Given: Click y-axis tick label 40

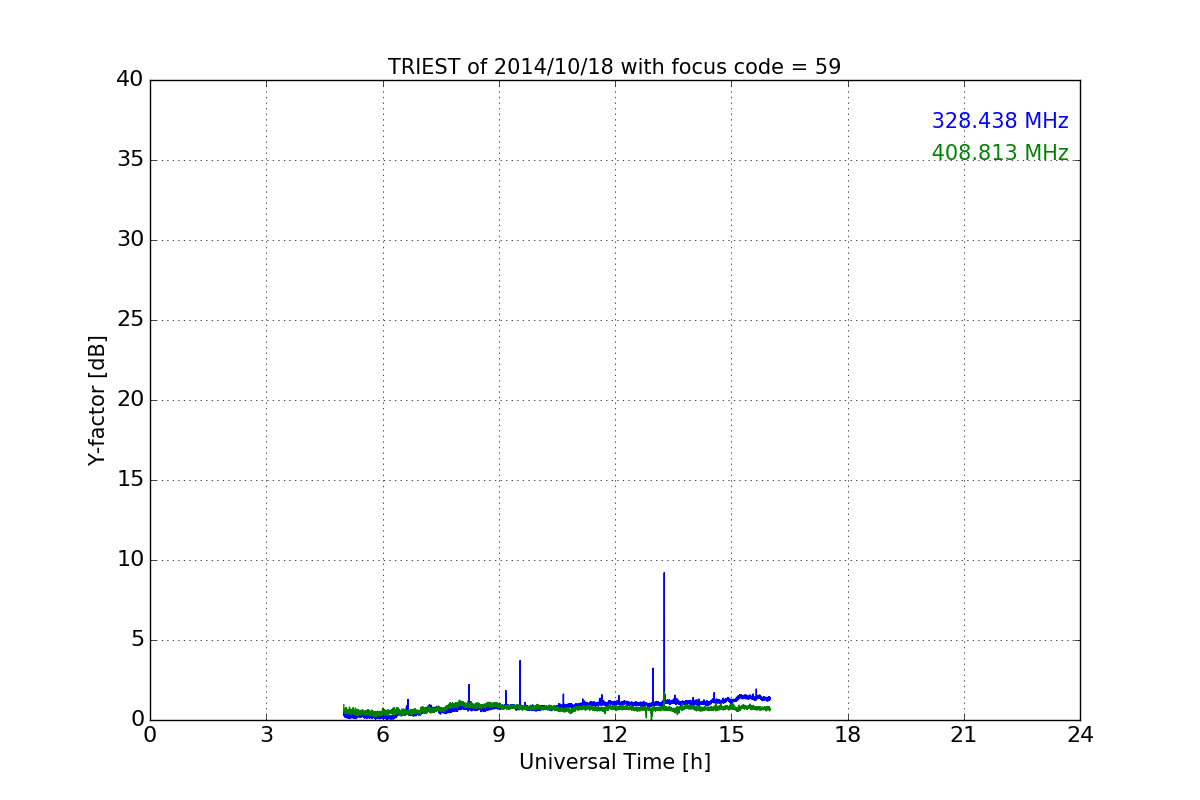Looking at the screenshot, I should 130,80.
